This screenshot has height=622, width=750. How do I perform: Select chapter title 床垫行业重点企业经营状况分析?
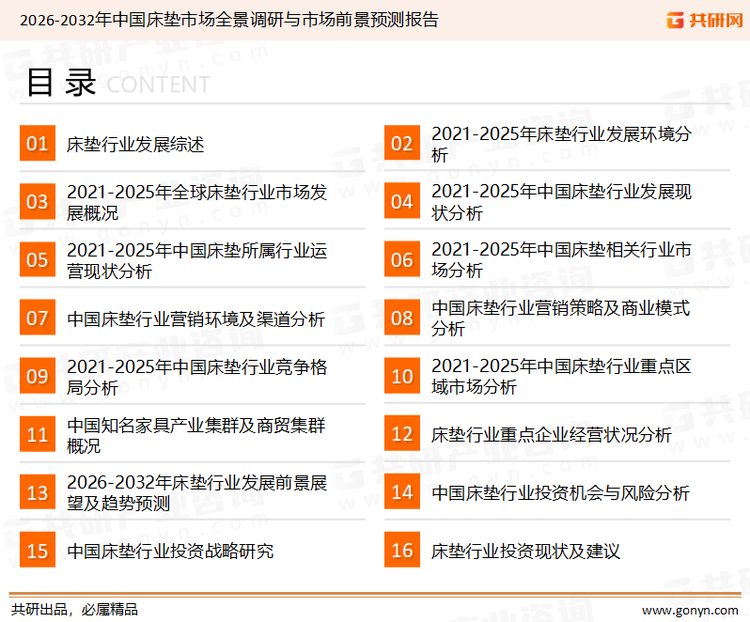pyautogui.click(x=551, y=435)
